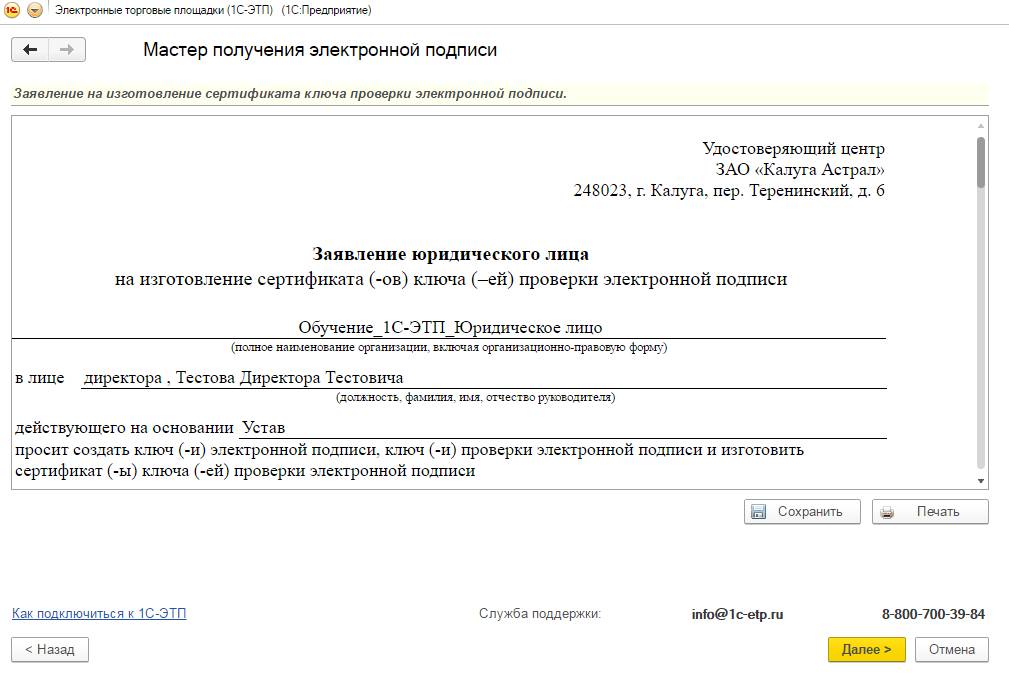This screenshot has width=1009, height=675.
Task: Go back with the left arrow button
Action: pos(30,50)
